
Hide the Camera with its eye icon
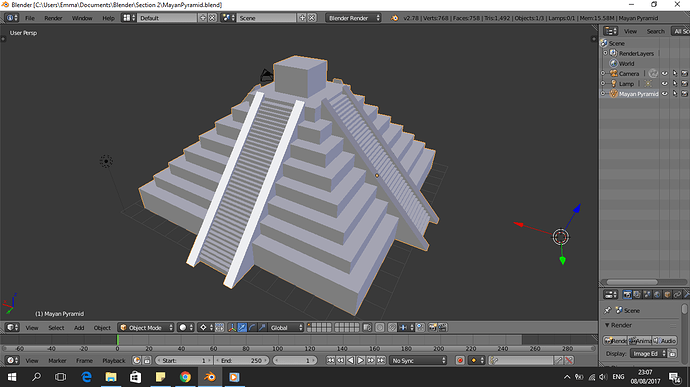[664, 74]
